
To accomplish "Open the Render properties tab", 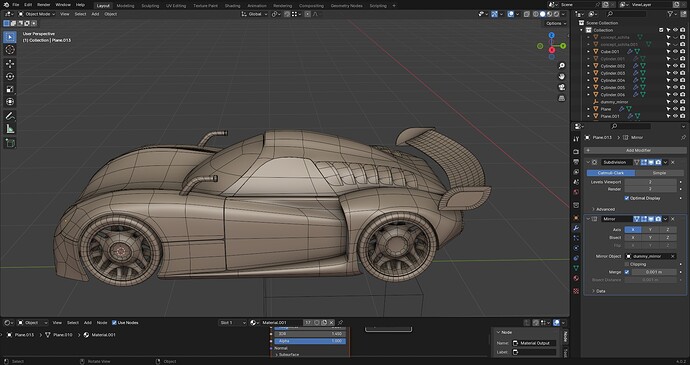I will coord(576,151).
